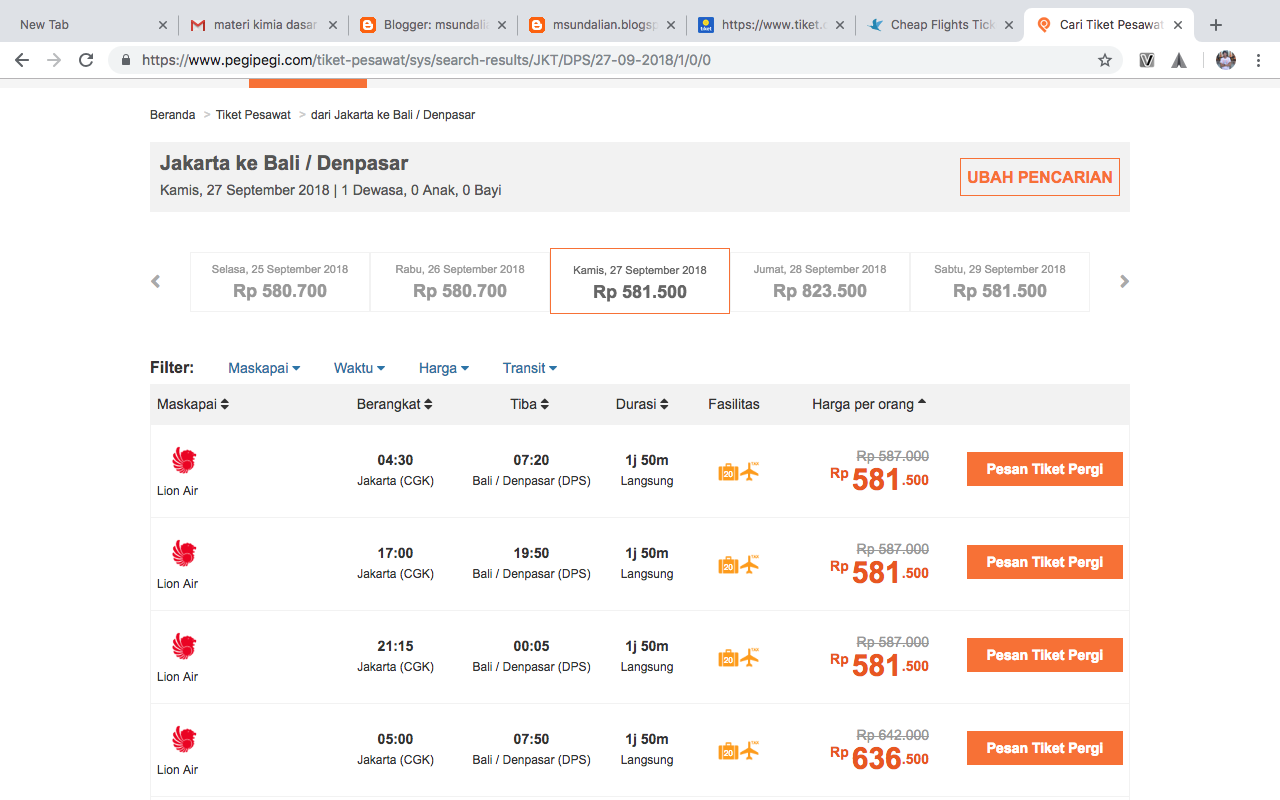Book the 21:15 flight with Pesan Tiket Pergi
The width and height of the screenshot is (1280, 800).
point(1044,655)
